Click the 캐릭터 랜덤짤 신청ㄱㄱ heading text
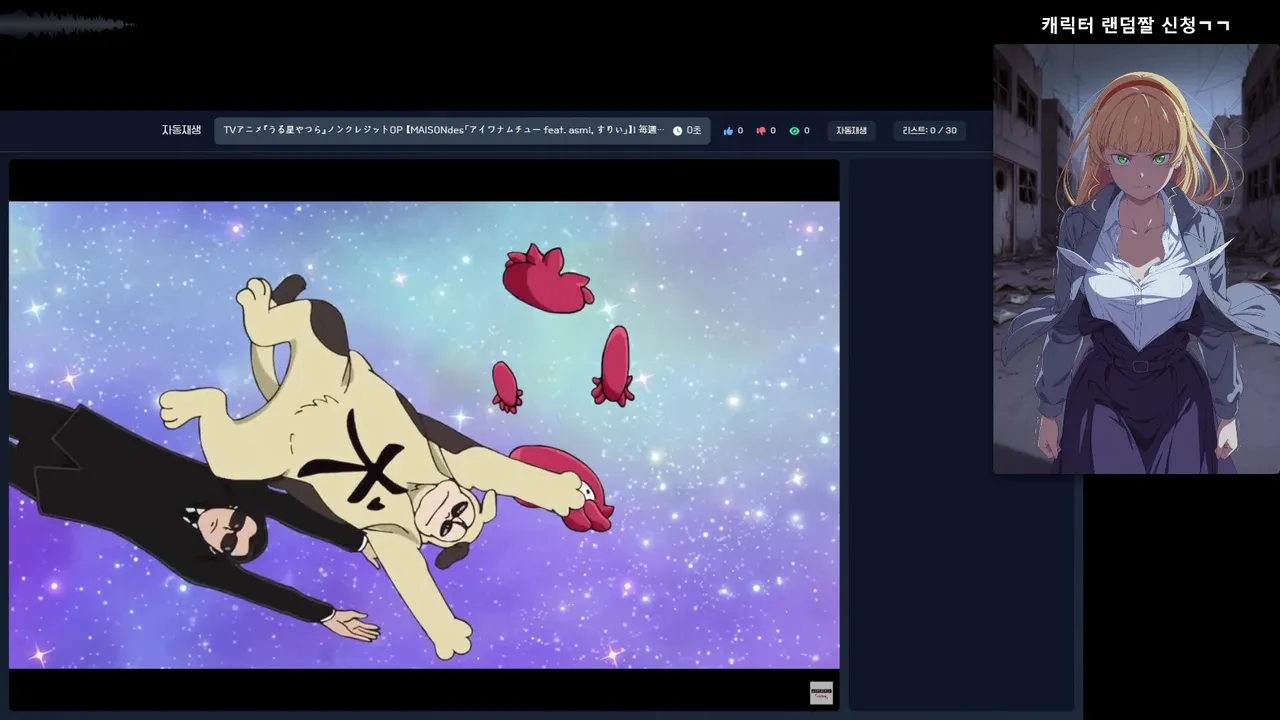Viewport: 1280px width, 720px height. [1135, 25]
